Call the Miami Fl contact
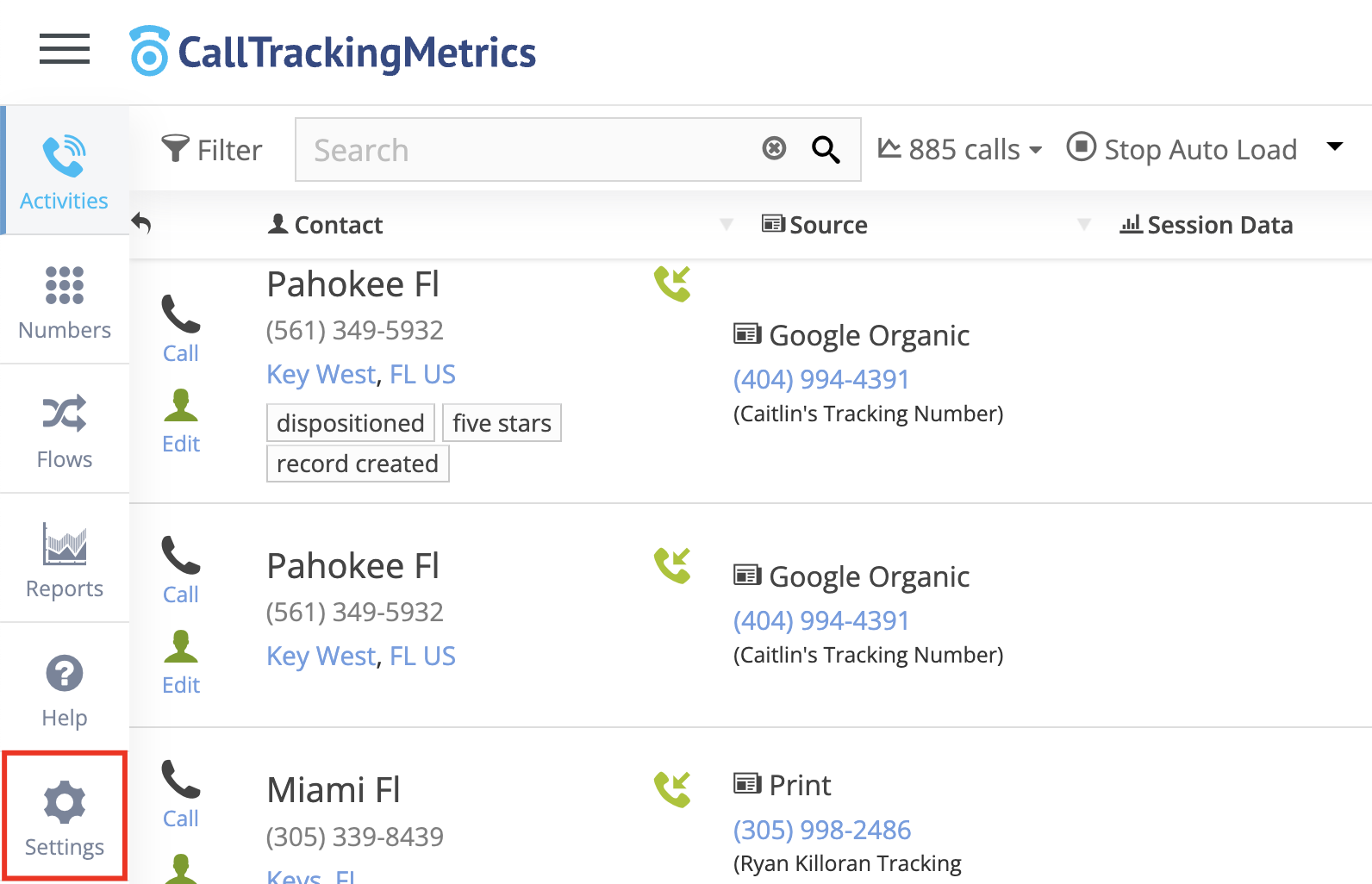 click(181, 794)
